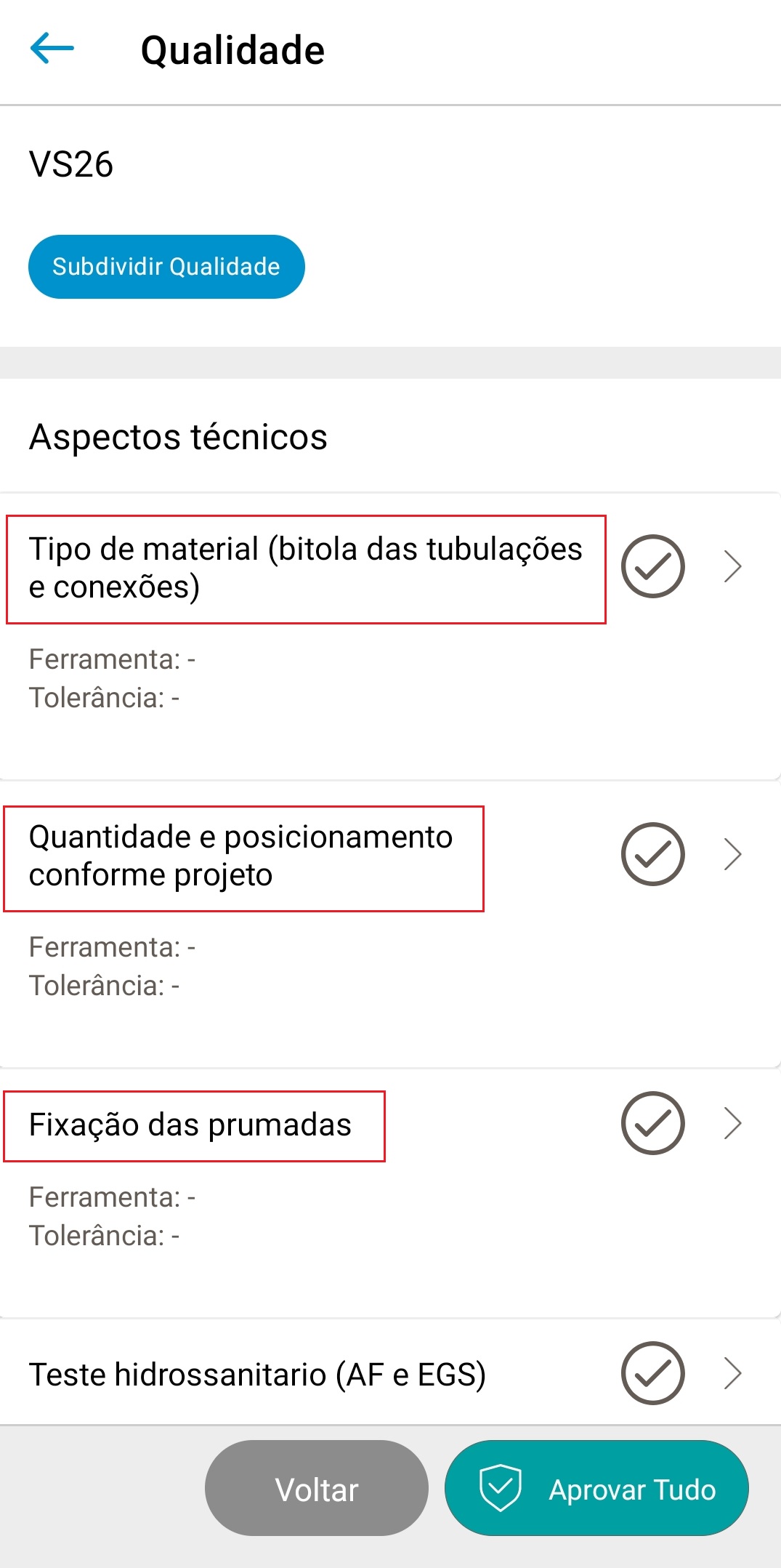This screenshot has width=781, height=1568.
Task: Approve check circle for Tipo de material
Action: pos(652,566)
